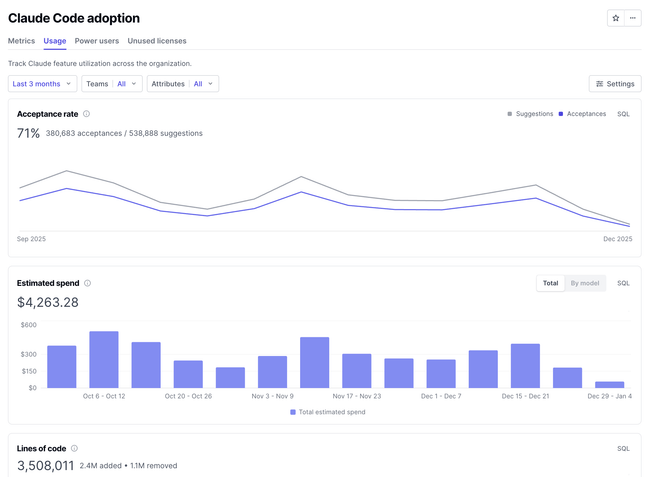Go to the Unused licenses tab
This screenshot has width=650, height=477.
coord(157,41)
